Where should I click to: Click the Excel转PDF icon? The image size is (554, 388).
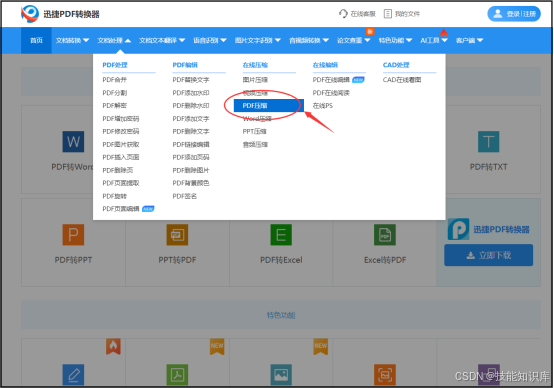385,235
